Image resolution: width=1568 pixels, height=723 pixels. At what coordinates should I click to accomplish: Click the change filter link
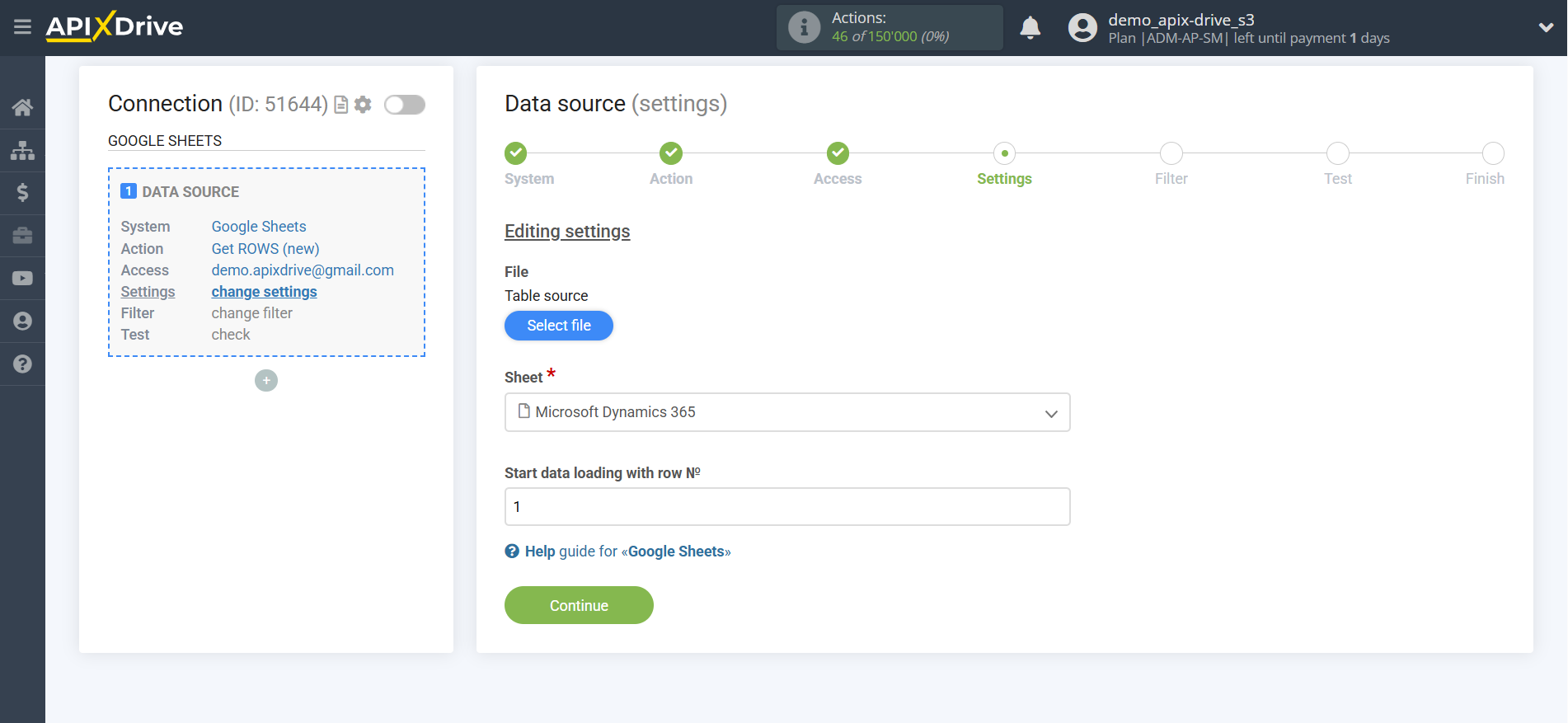pyautogui.click(x=251, y=313)
